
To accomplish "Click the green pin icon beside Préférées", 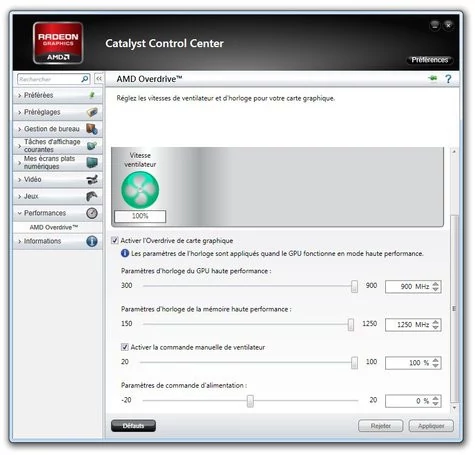I will (x=92, y=95).
